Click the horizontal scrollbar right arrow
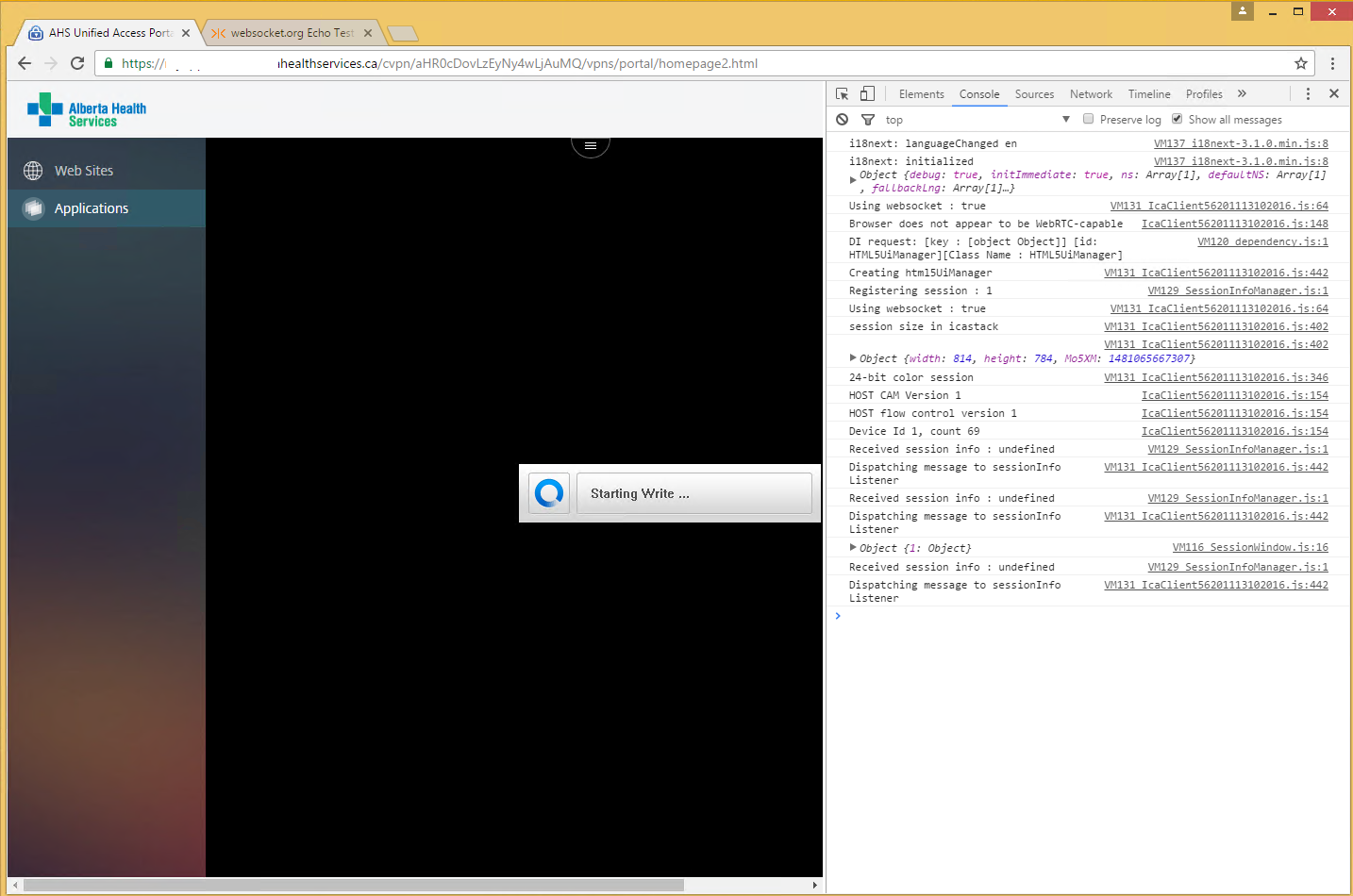The width and height of the screenshot is (1353, 896). tap(814, 885)
